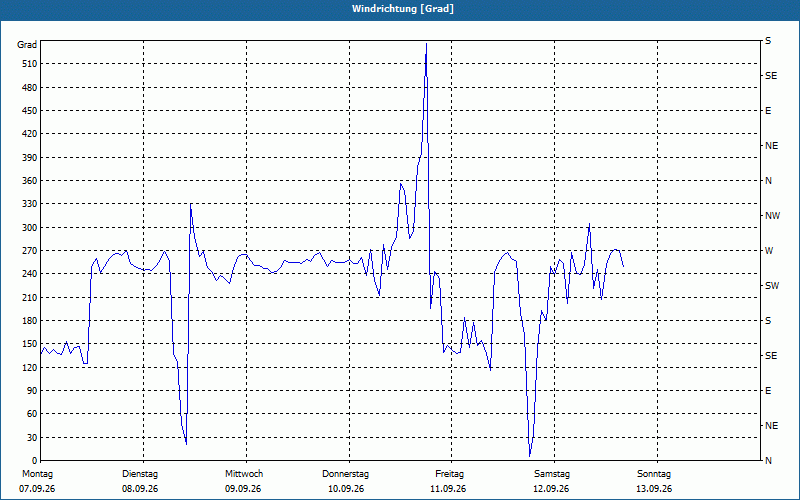The height and width of the screenshot is (500, 800).
Task: Click the '300' y-axis value
Action: (30, 228)
